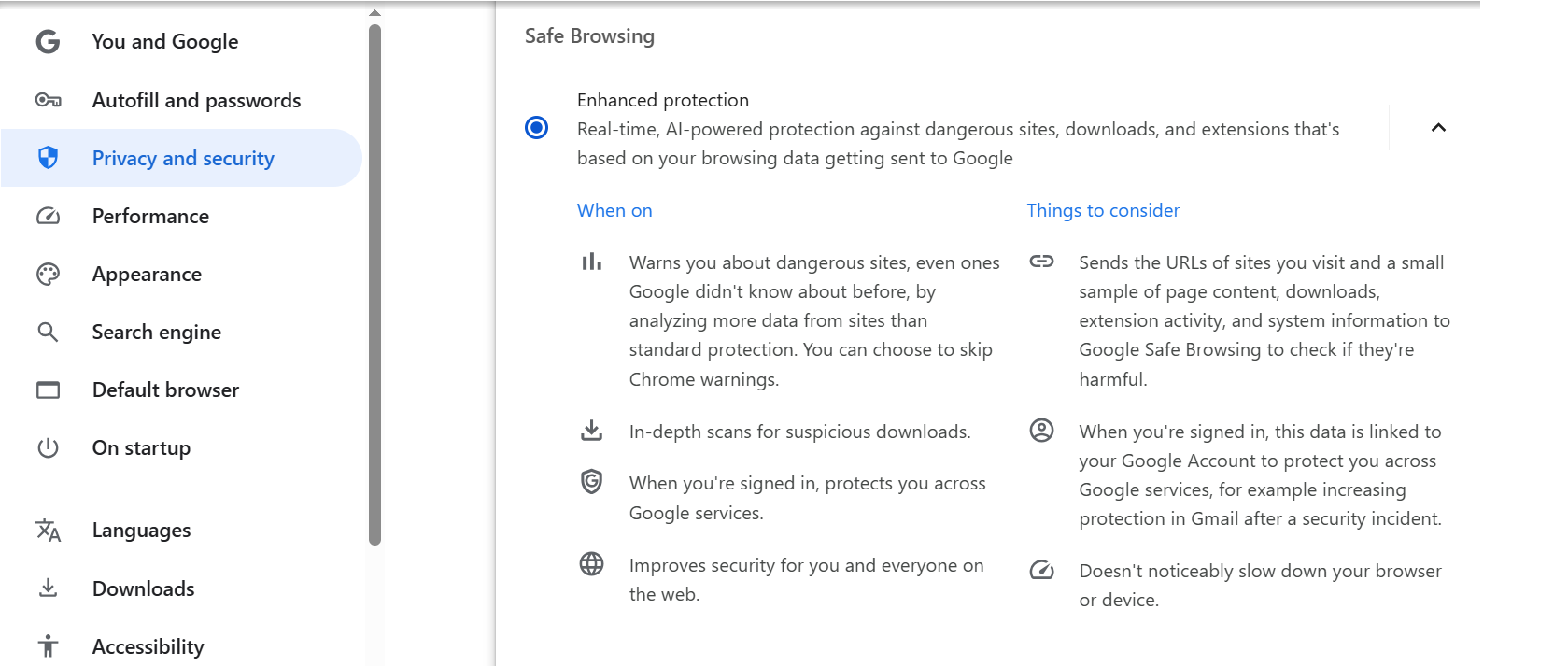Click the accessibility figure icon
The width and height of the screenshot is (1568, 666).
(x=48, y=645)
